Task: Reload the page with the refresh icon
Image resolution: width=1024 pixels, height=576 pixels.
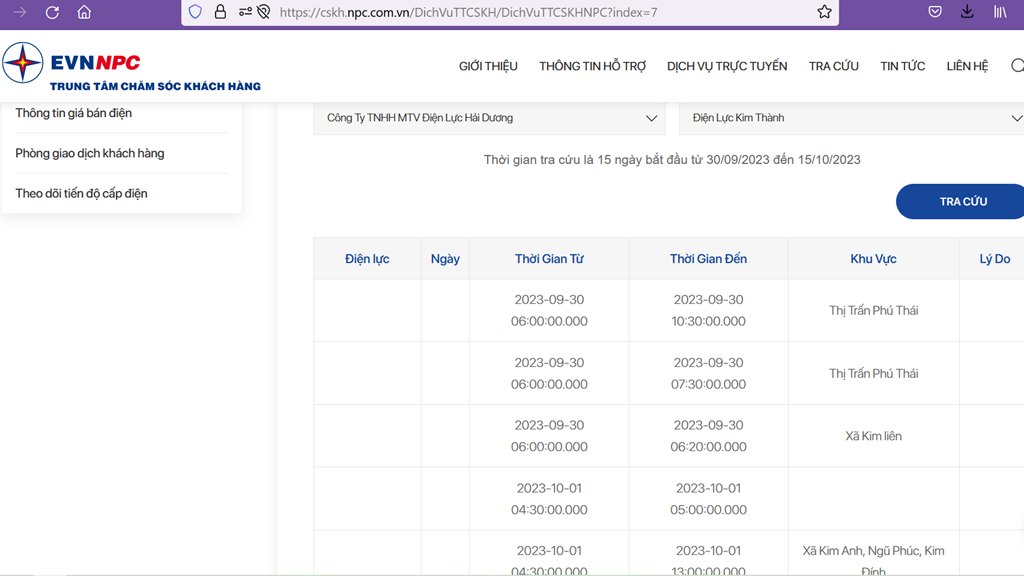Action: [52, 12]
